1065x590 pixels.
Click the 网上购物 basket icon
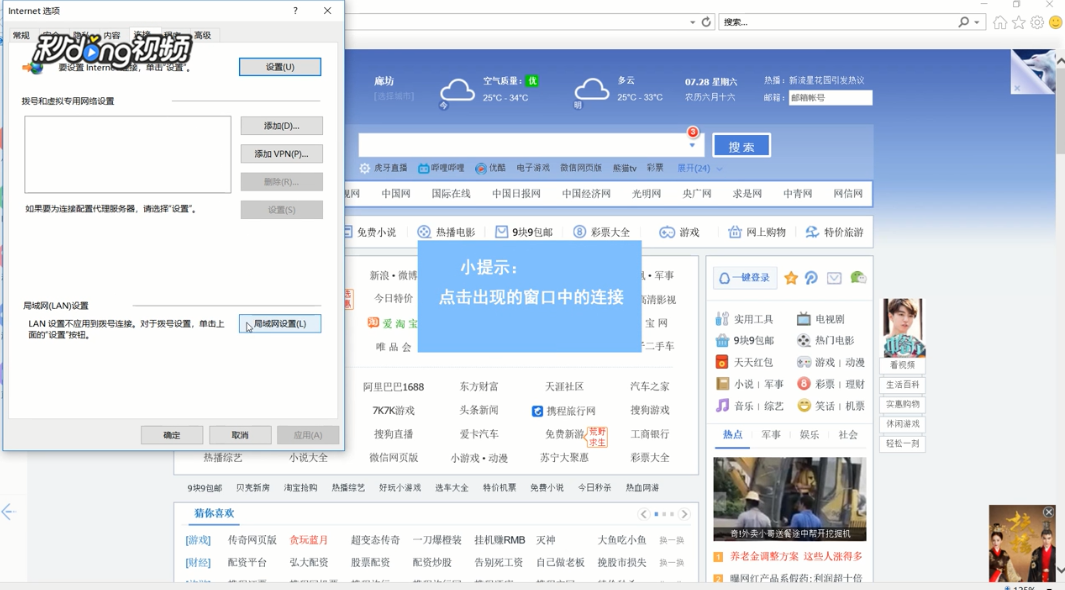click(x=734, y=232)
